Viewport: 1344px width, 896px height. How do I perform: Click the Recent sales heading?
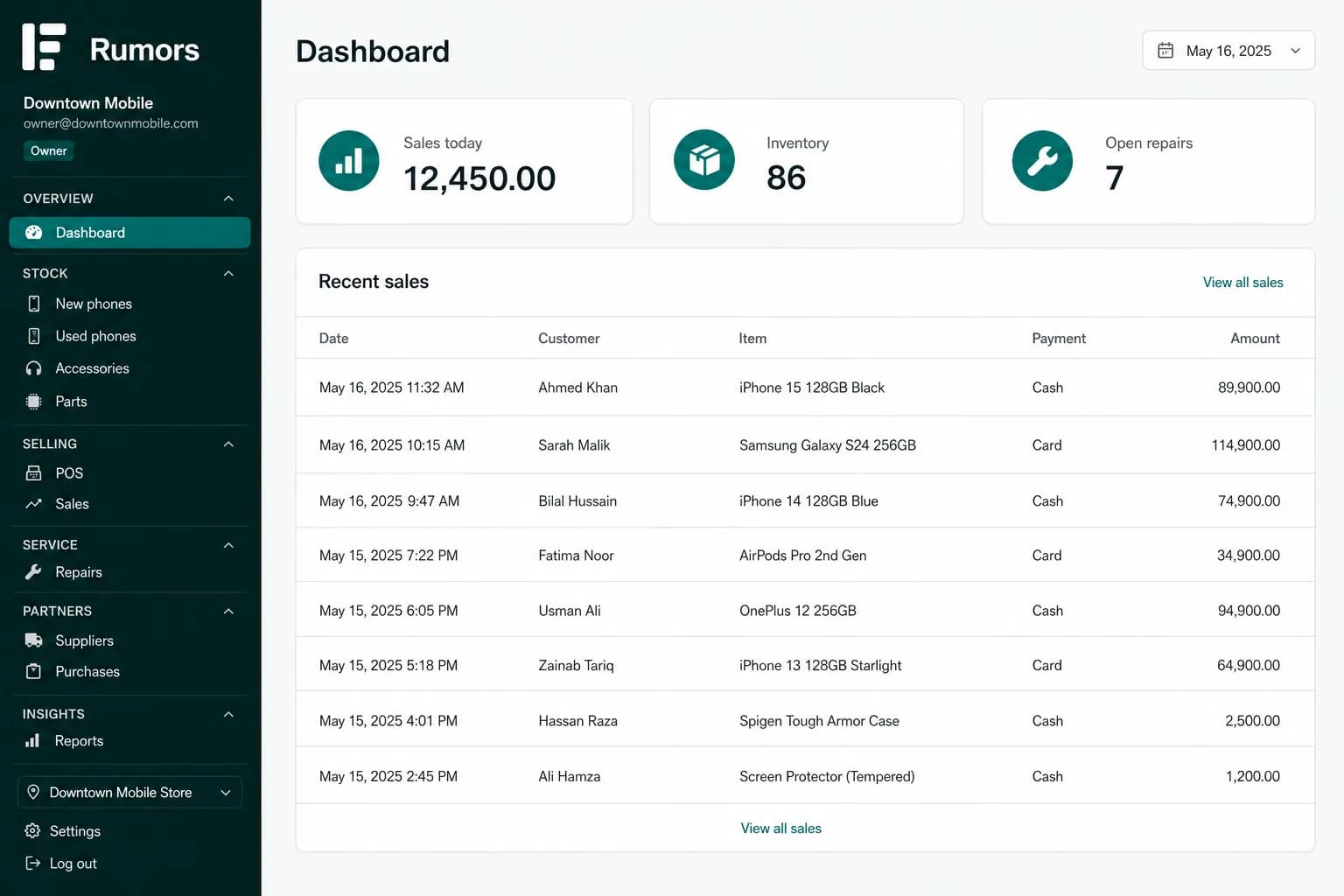[x=374, y=282]
